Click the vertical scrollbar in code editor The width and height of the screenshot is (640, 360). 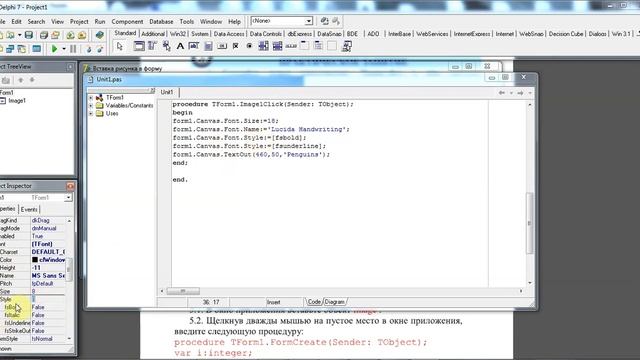(530, 223)
